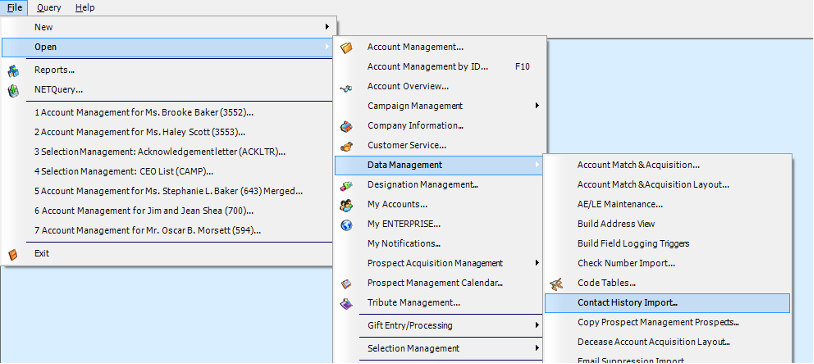This screenshot has width=814, height=364.
Task: Click the Reports icon in File menu
Action: coord(13,70)
